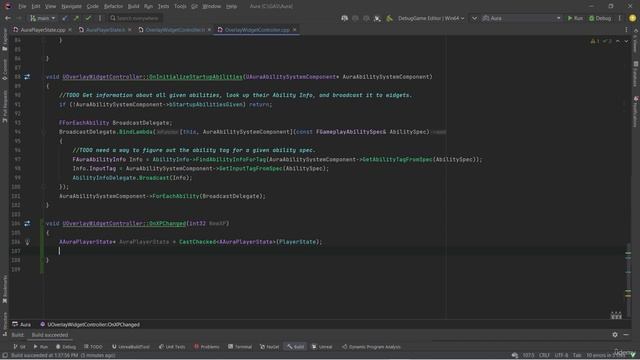Open the Navigate menu

tap(71, 6)
